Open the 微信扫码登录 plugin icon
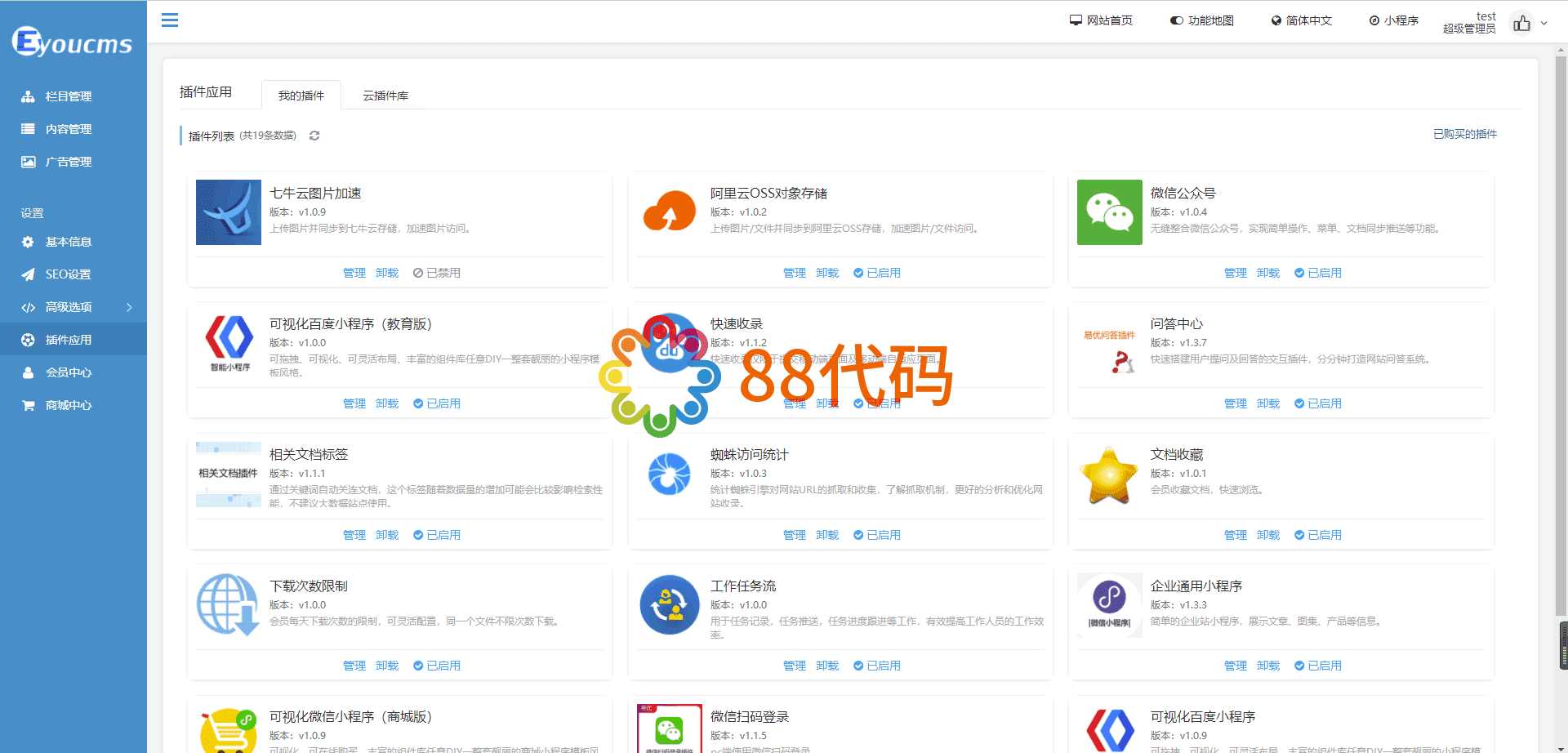The height and width of the screenshot is (753, 1568). tap(669, 728)
